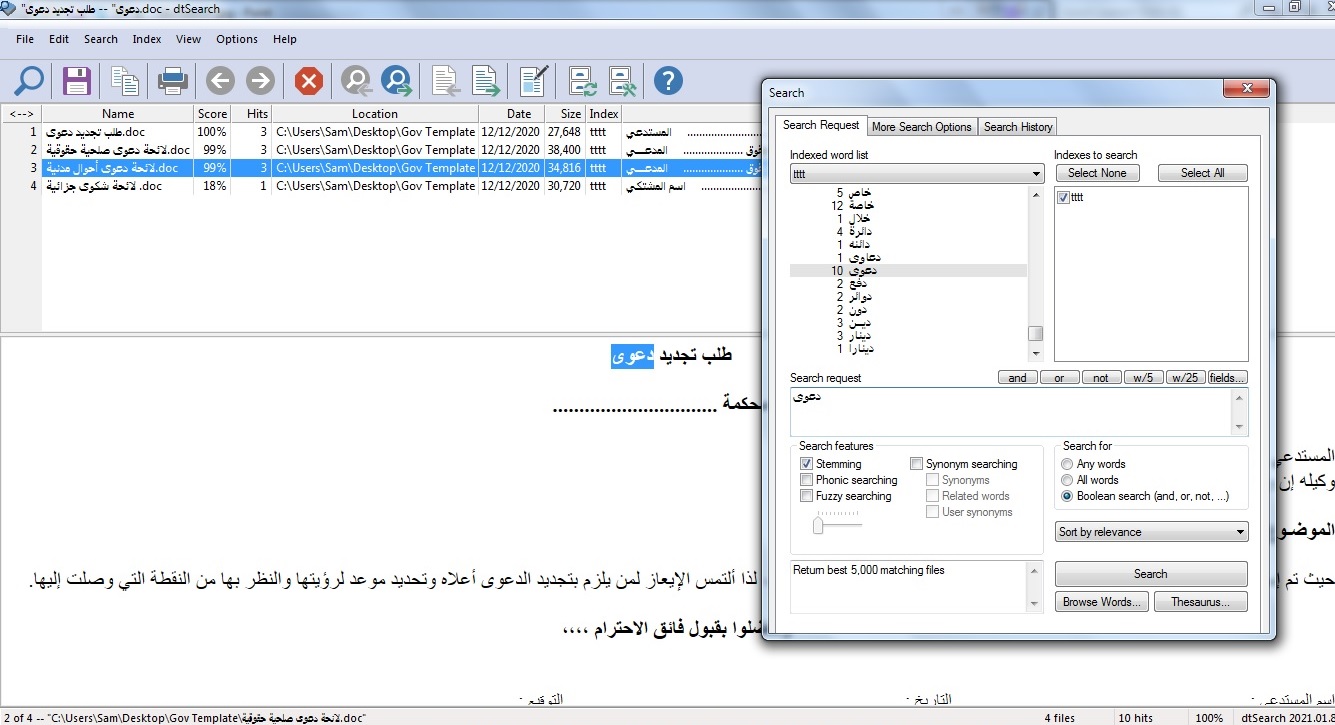The image size is (1335, 725).
Task: Open the index manager tools icon
Action: tap(623, 80)
